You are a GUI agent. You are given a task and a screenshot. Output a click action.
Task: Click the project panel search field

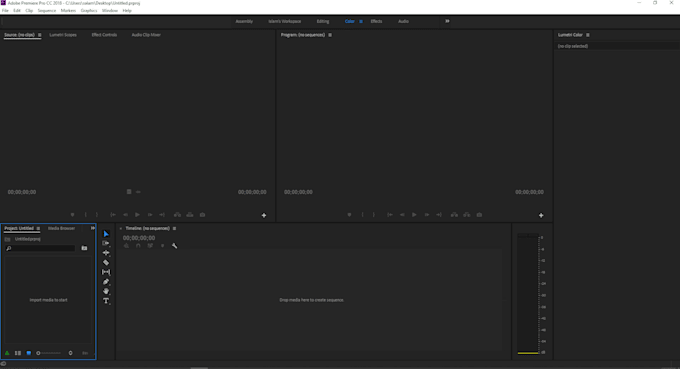[x=40, y=248]
